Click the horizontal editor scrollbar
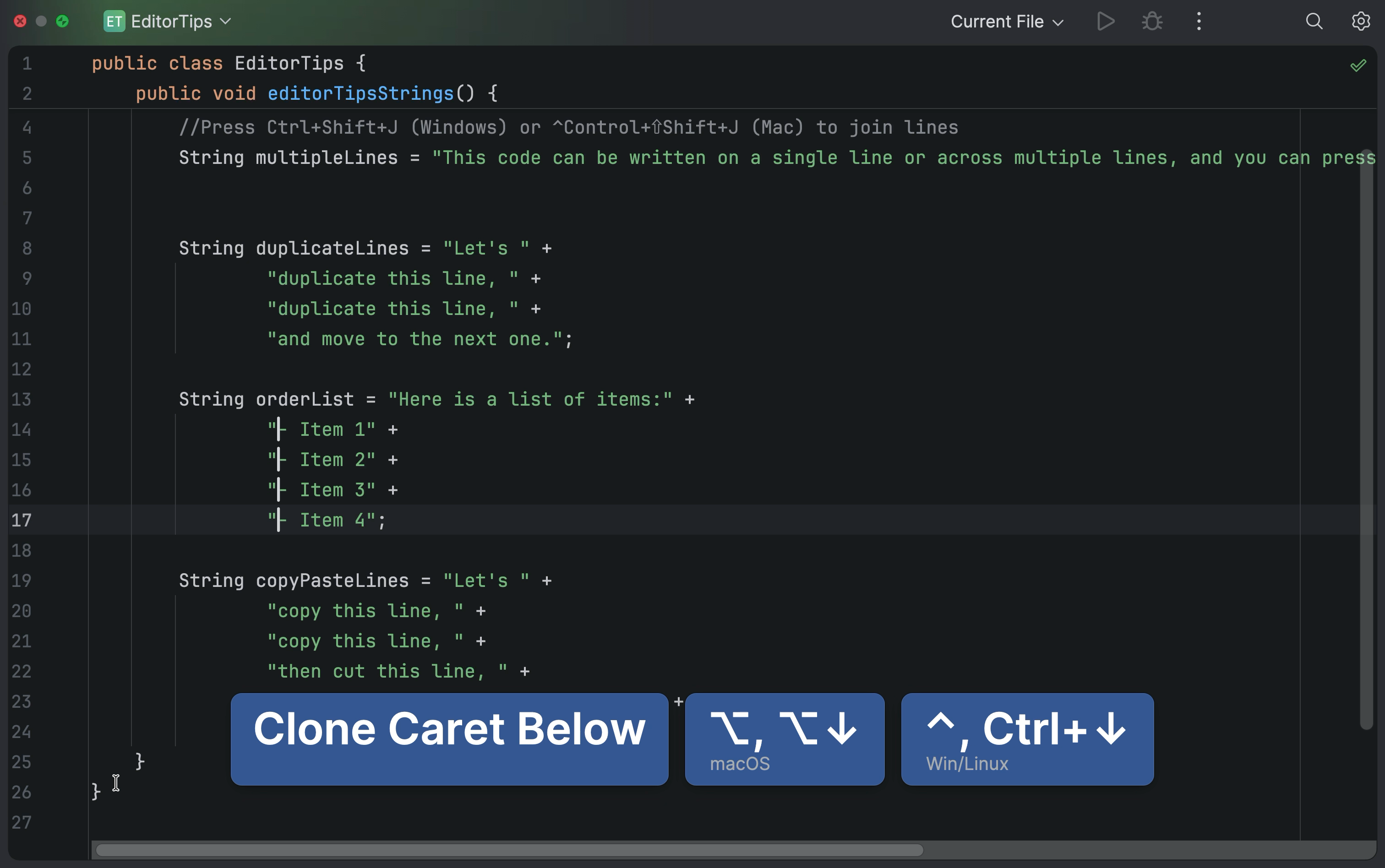Viewport: 1385px width, 868px height. point(509,850)
